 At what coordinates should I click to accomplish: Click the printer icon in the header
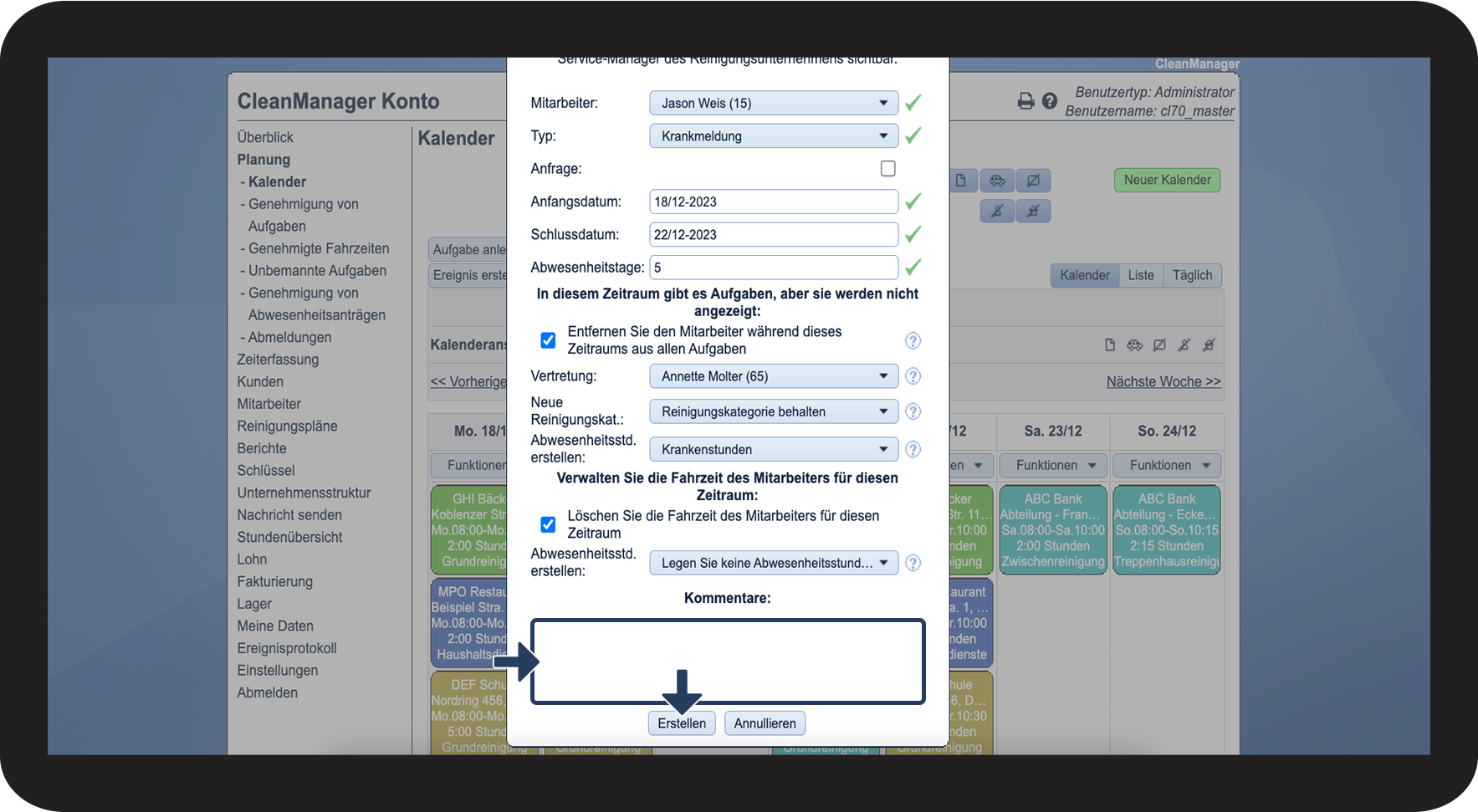pos(1025,101)
